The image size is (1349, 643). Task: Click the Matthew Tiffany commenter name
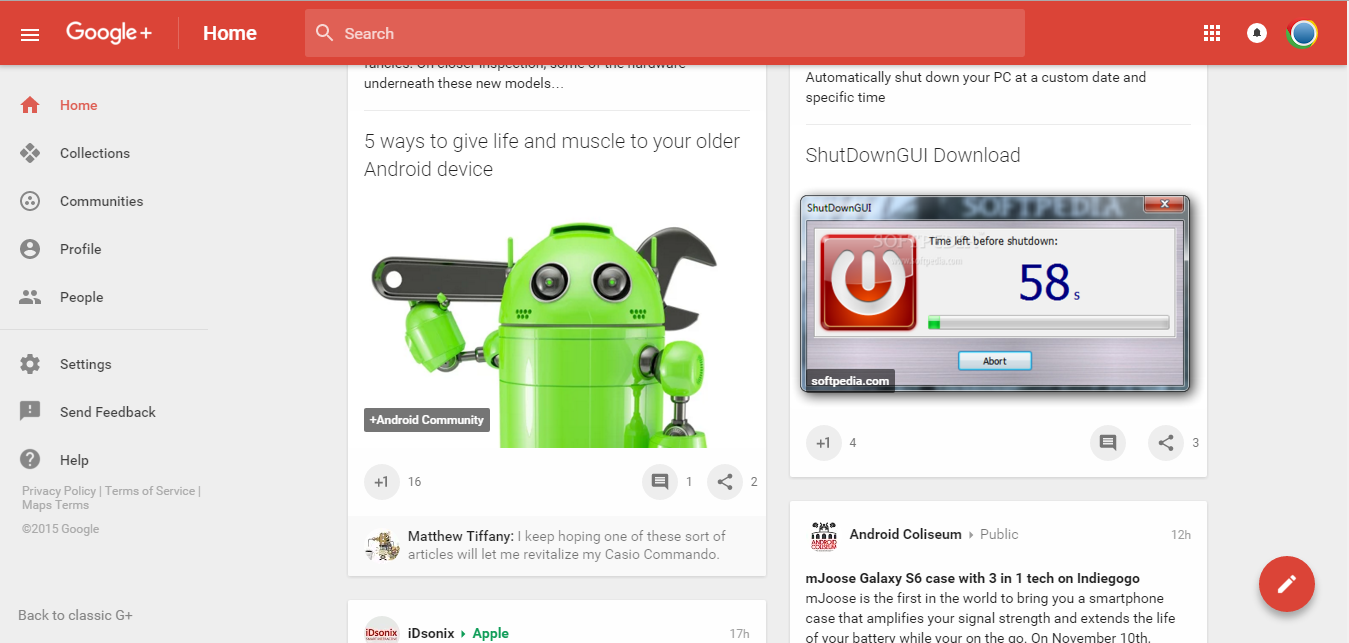pyautogui.click(x=461, y=536)
